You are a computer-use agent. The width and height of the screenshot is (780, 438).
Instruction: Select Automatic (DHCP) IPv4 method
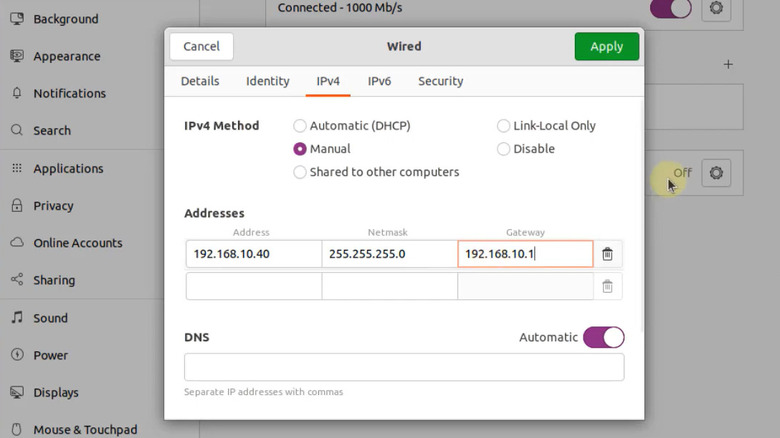pyautogui.click(x=300, y=126)
